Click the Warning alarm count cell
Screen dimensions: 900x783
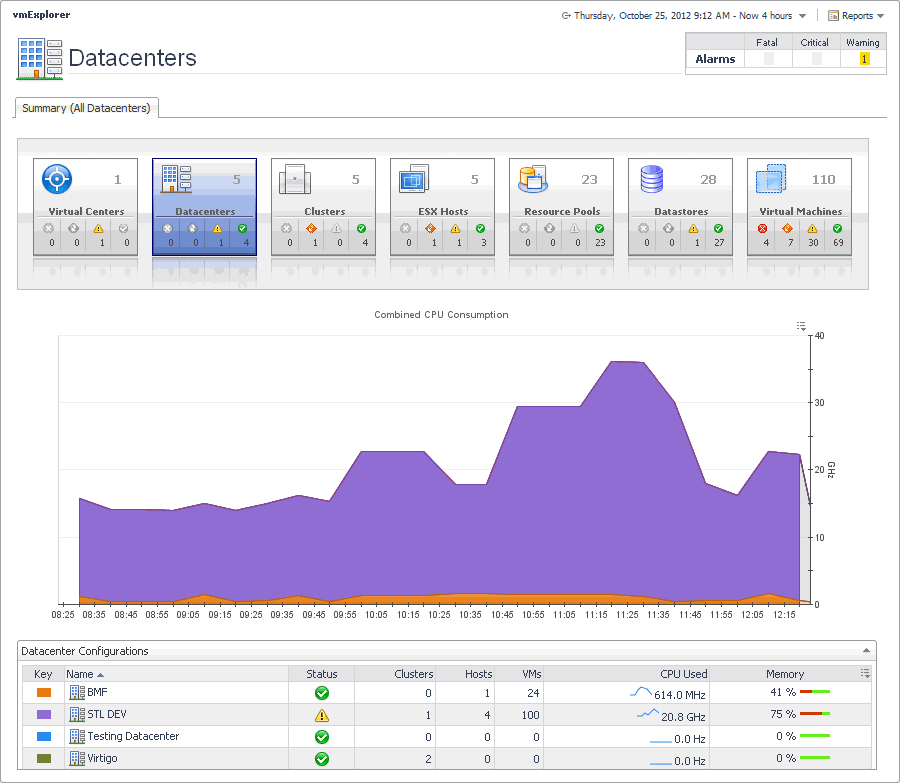tap(864, 59)
